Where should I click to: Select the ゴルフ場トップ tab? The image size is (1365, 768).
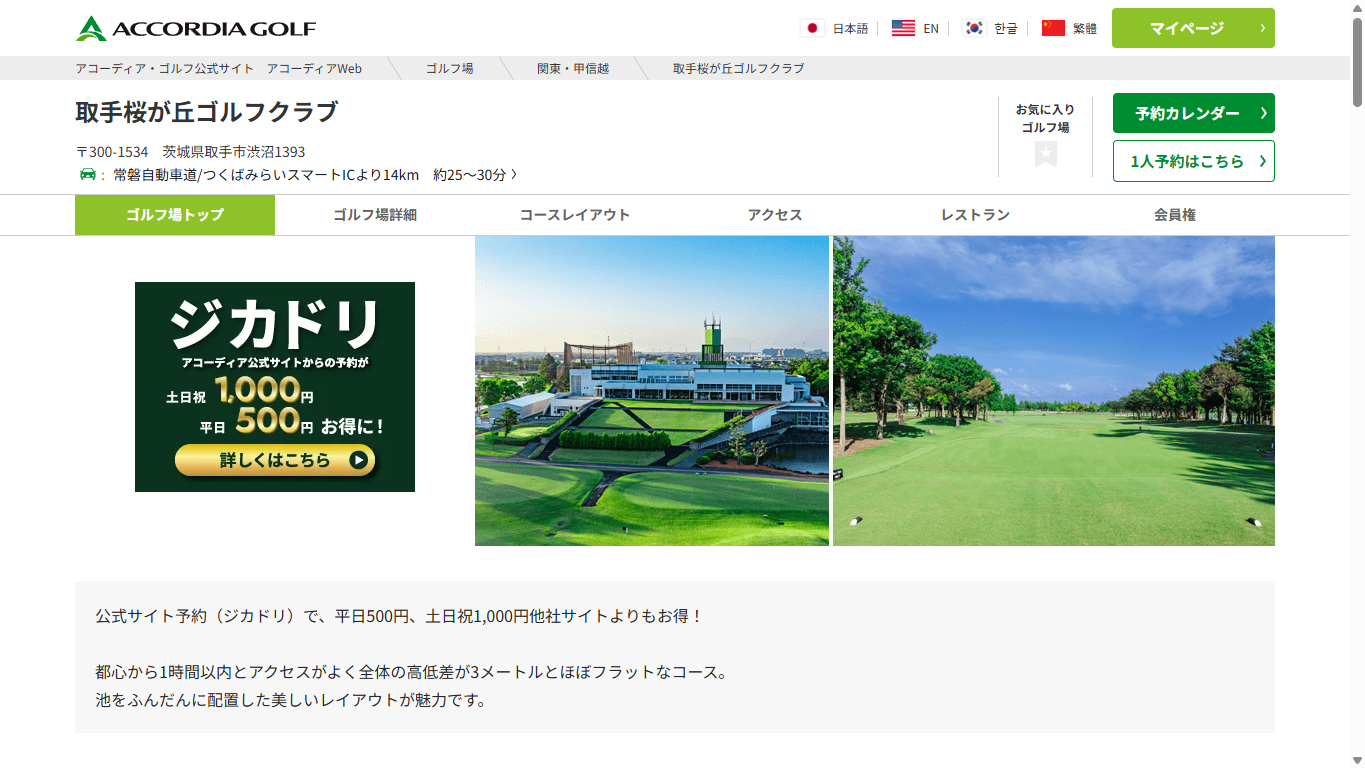coord(175,215)
